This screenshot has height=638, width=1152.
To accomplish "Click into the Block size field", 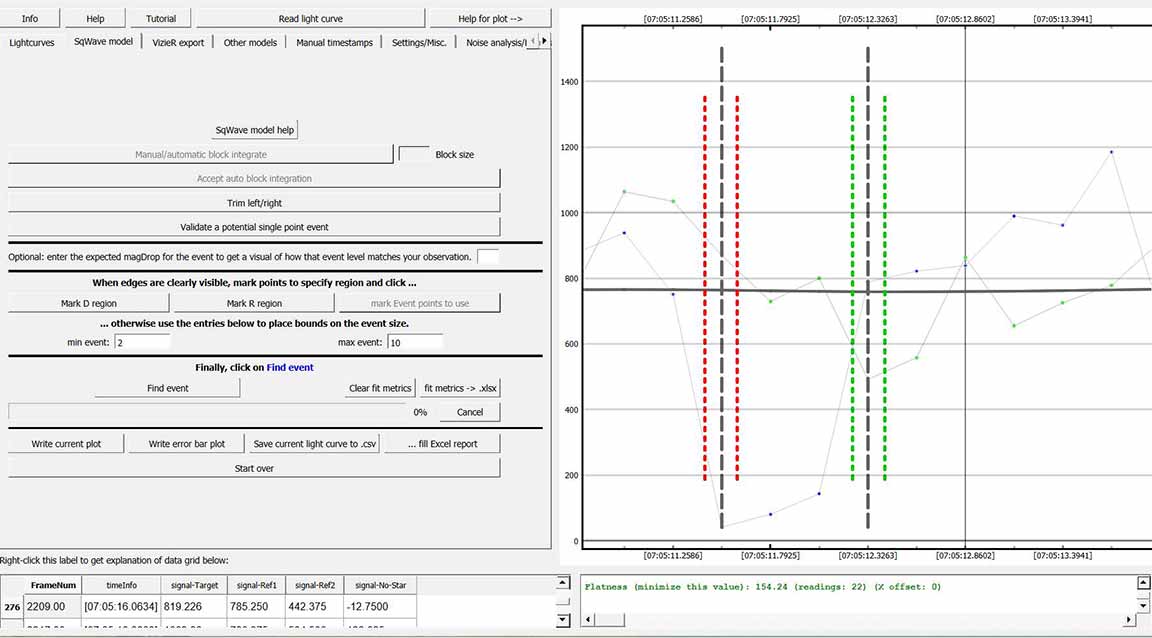I will (x=413, y=154).
